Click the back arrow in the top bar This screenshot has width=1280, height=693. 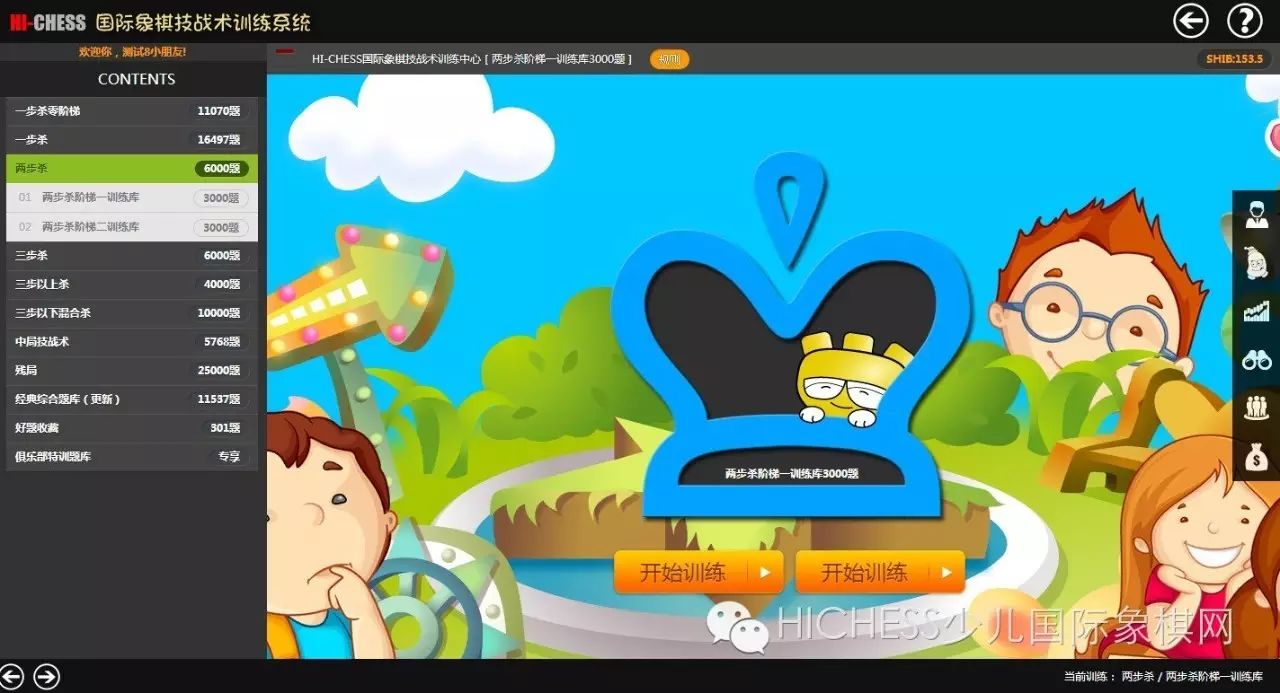pyautogui.click(x=1190, y=20)
